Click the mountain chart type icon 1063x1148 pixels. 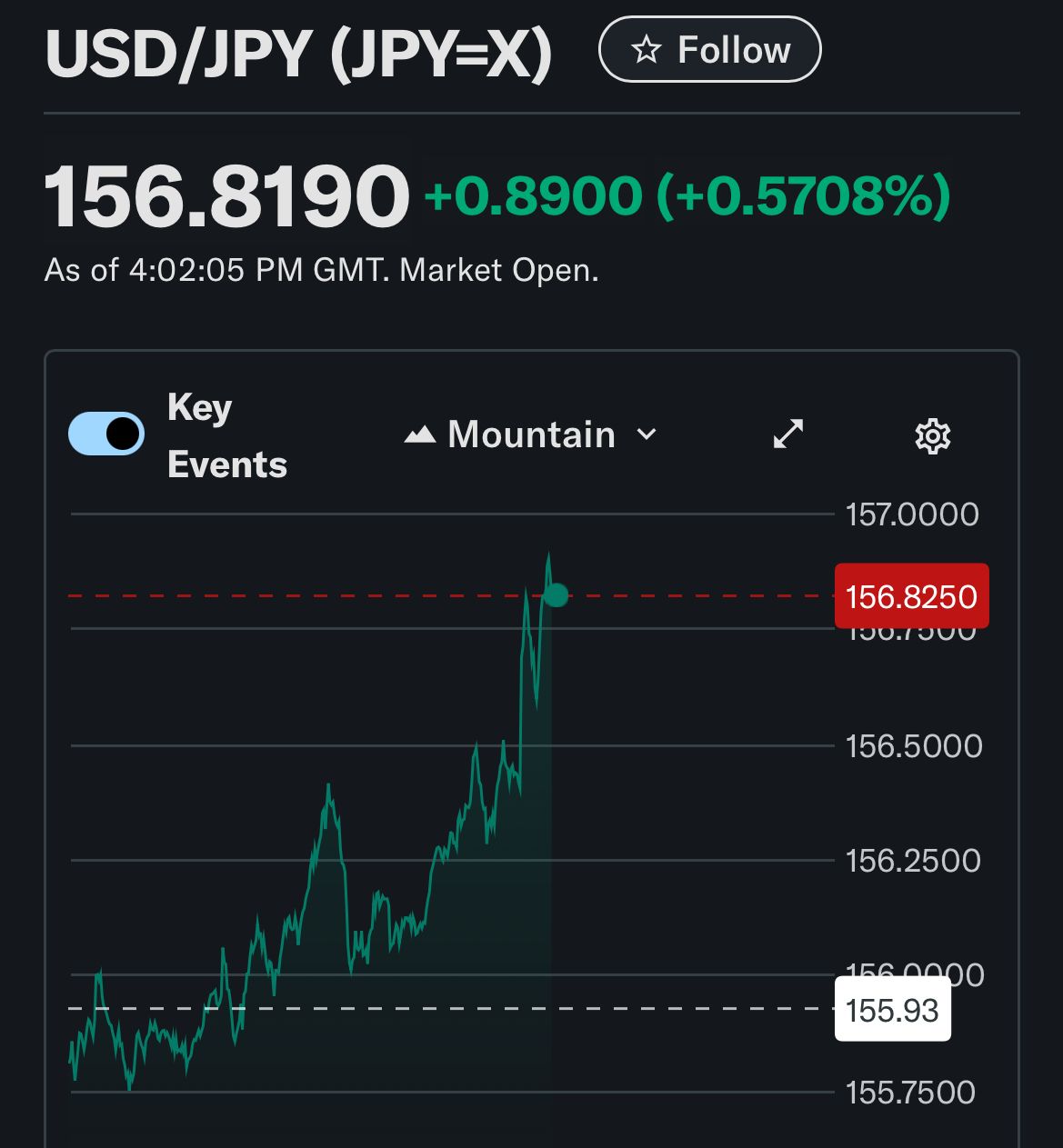point(420,435)
